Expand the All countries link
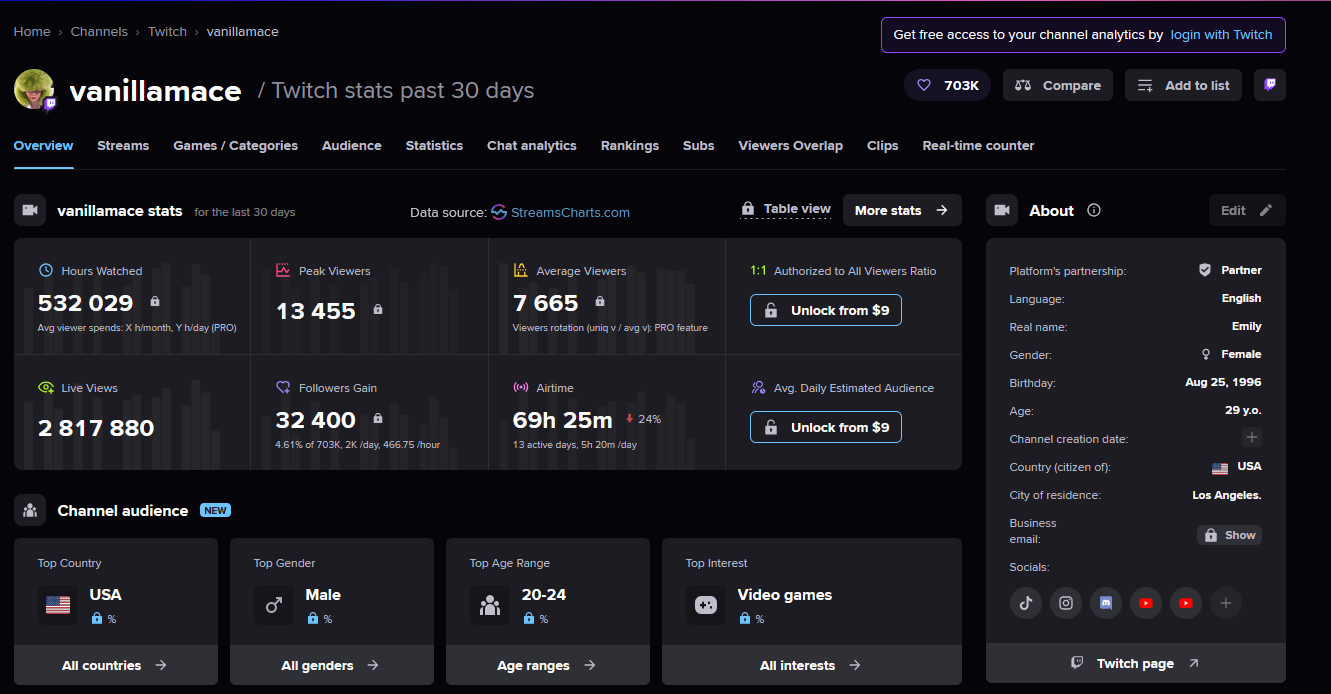 pos(115,665)
